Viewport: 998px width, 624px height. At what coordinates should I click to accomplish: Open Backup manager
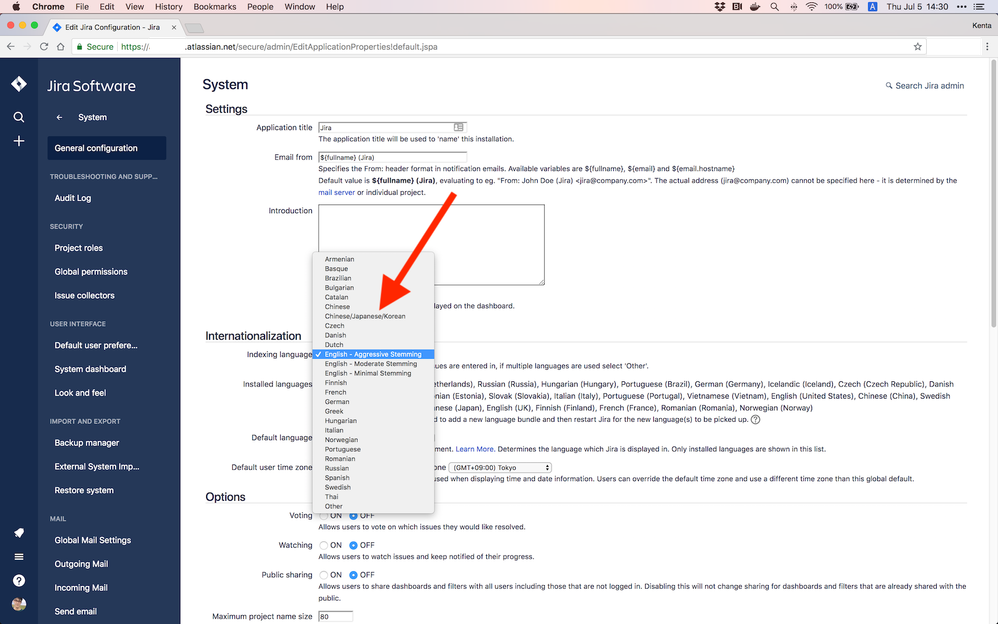[x=87, y=443]
